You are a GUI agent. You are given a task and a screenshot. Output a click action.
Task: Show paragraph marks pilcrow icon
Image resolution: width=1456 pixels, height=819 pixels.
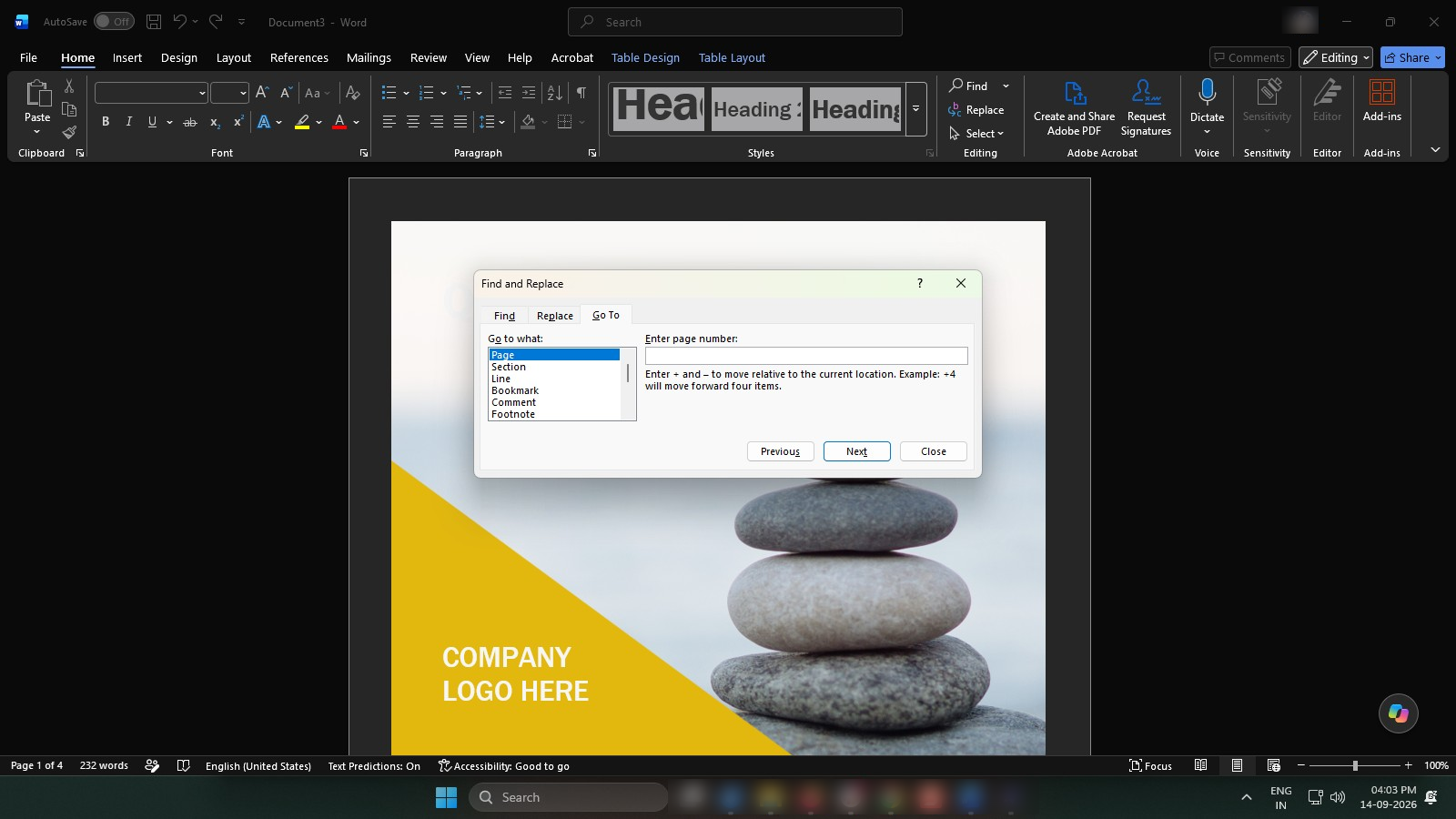581,93
